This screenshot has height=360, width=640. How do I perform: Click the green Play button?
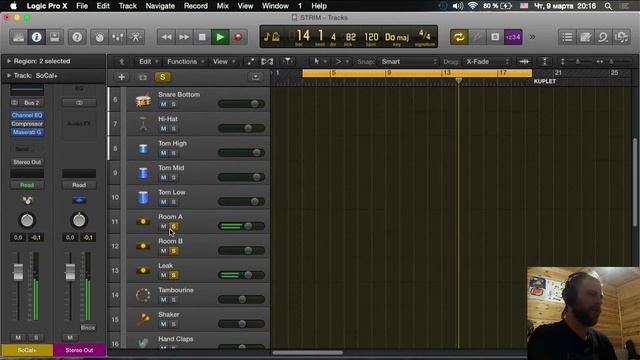pyautogui.click(x=220, y=37)
